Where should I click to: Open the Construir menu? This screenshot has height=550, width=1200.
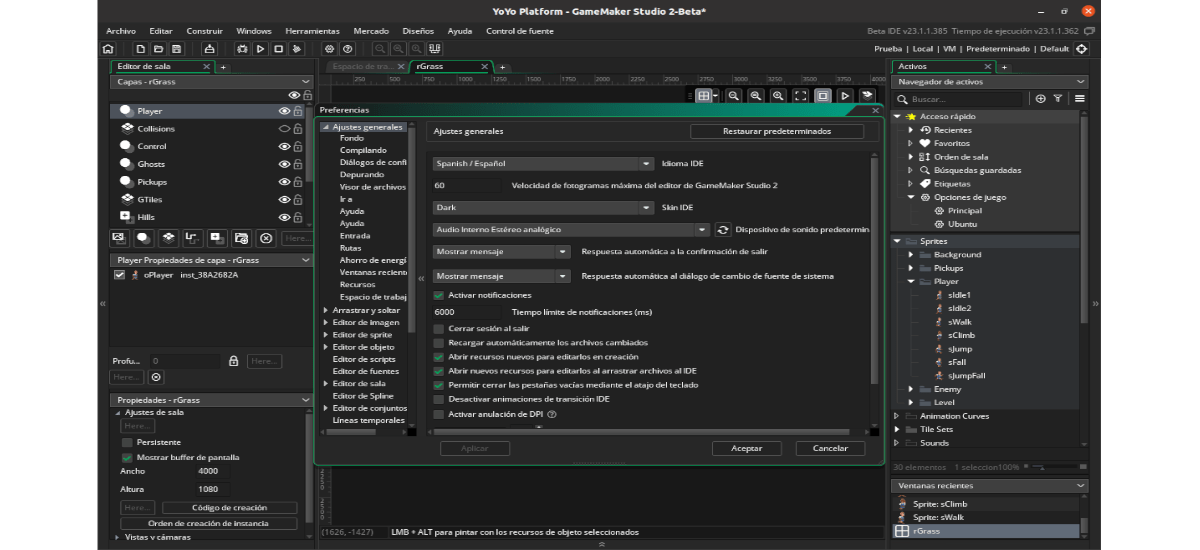pos(205,31)
